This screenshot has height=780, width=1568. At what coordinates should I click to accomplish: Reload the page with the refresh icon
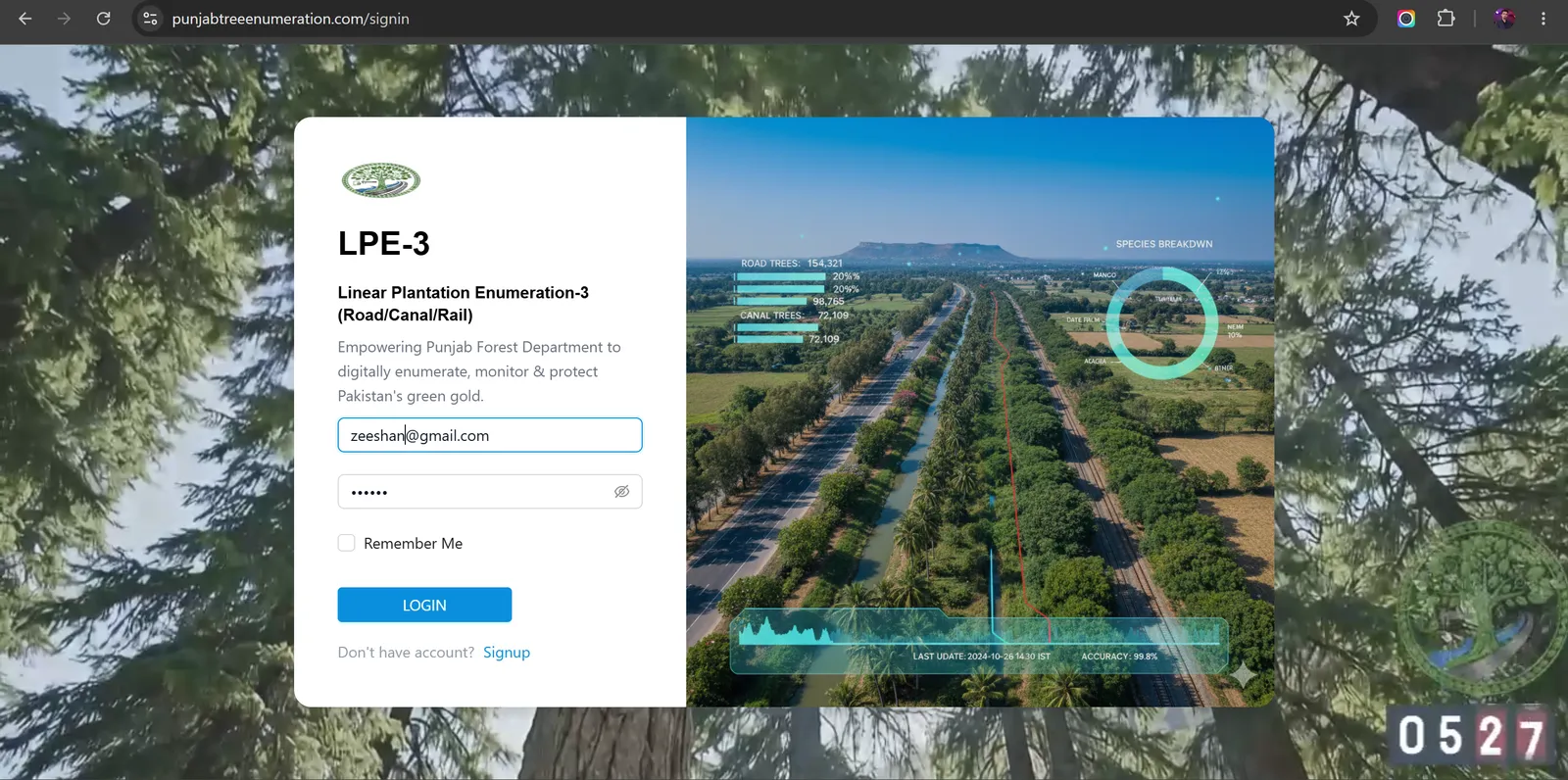point(103,19)
